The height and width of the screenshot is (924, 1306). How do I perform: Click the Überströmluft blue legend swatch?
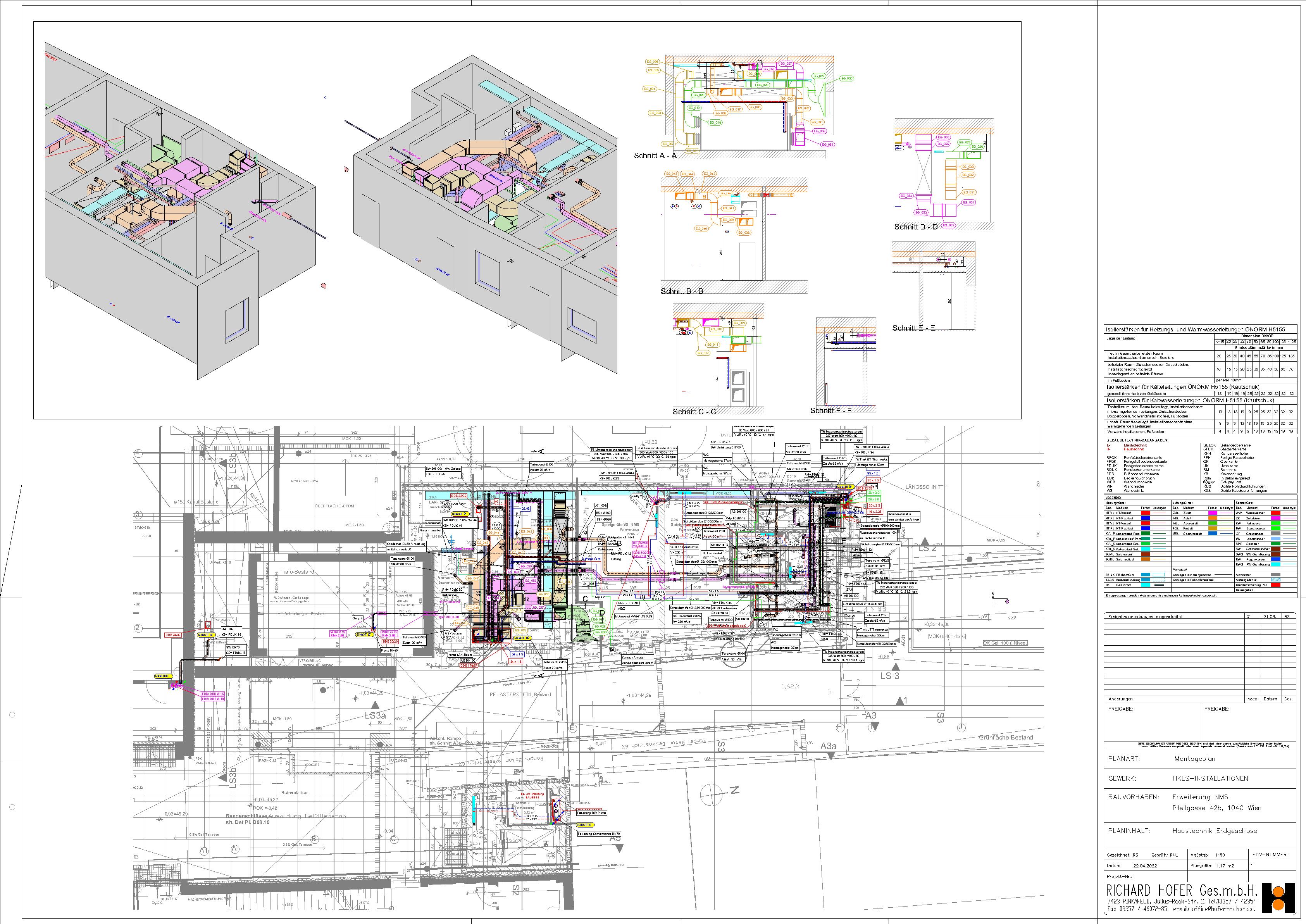coord(1213,534)
